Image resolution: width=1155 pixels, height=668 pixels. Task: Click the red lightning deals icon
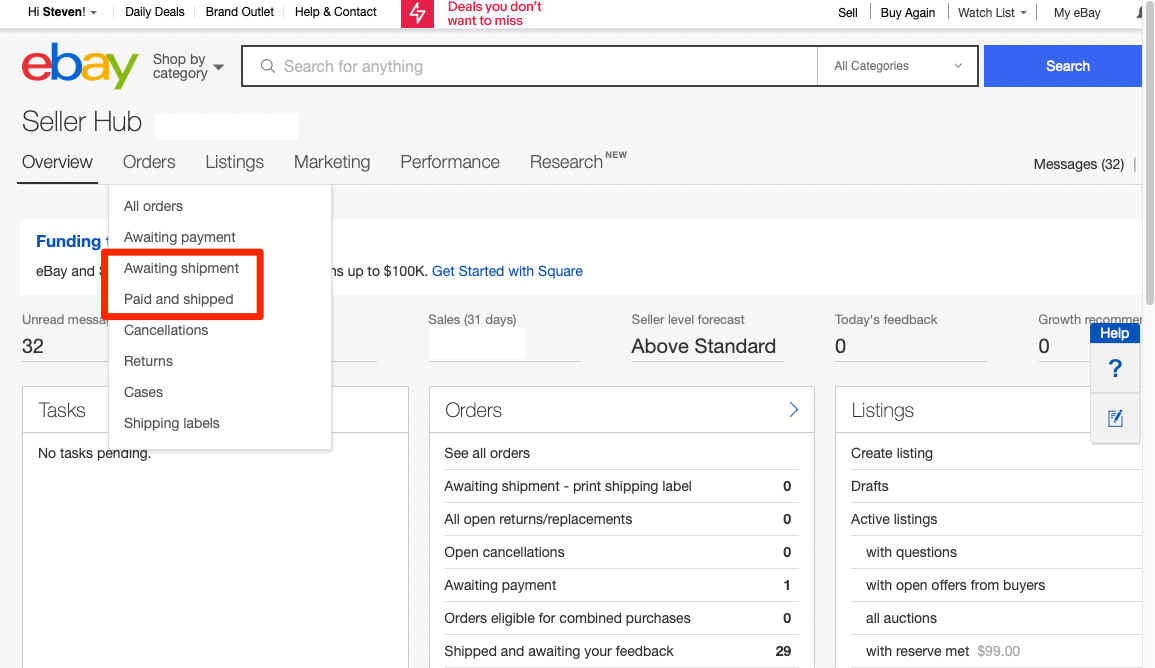[x=417, y=13]
